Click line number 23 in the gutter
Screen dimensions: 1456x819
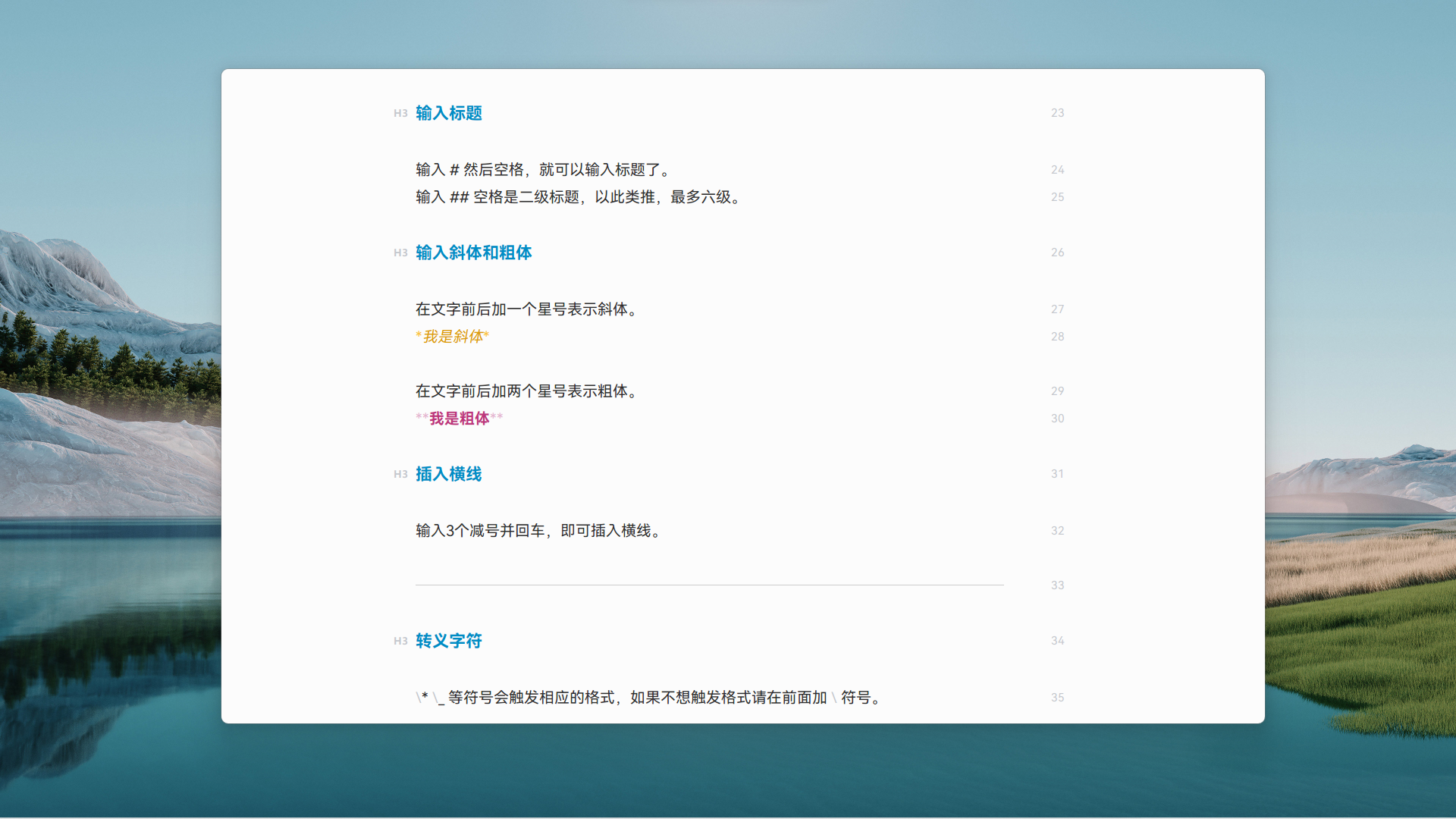(1057, 113)
